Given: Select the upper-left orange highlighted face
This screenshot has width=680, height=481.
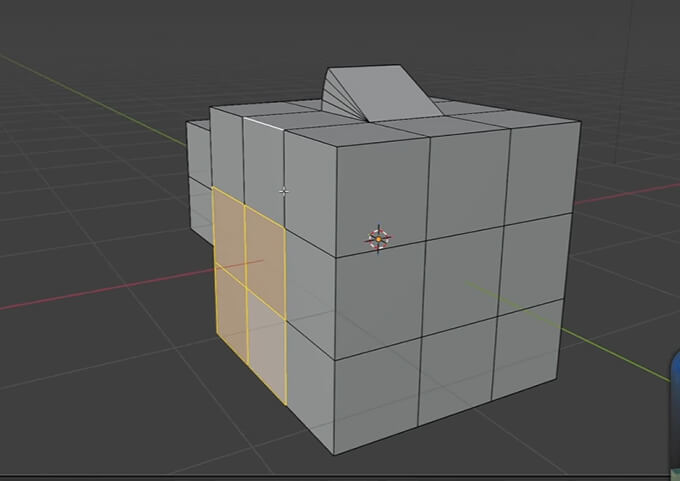Looking at the screenshot, I should click(x=228, y=228).
